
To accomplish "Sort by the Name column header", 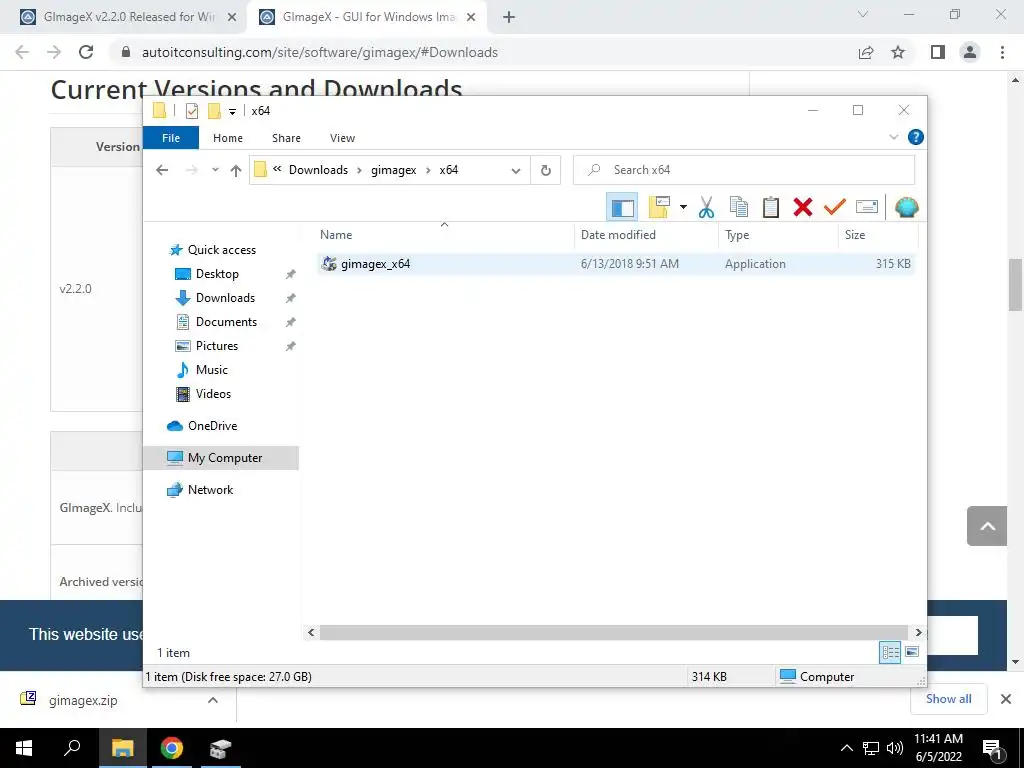I will pyautogui.click(x=444, y=234).
